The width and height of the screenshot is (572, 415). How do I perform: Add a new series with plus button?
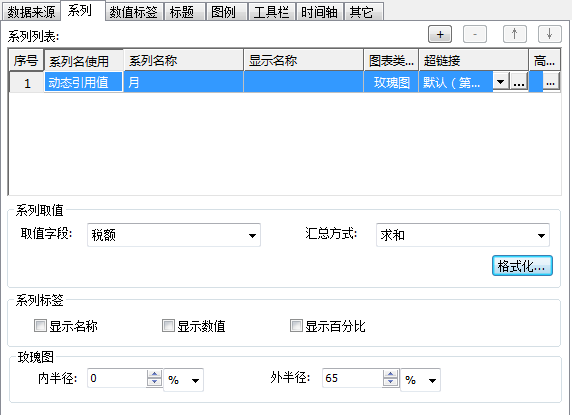point(440,34)
